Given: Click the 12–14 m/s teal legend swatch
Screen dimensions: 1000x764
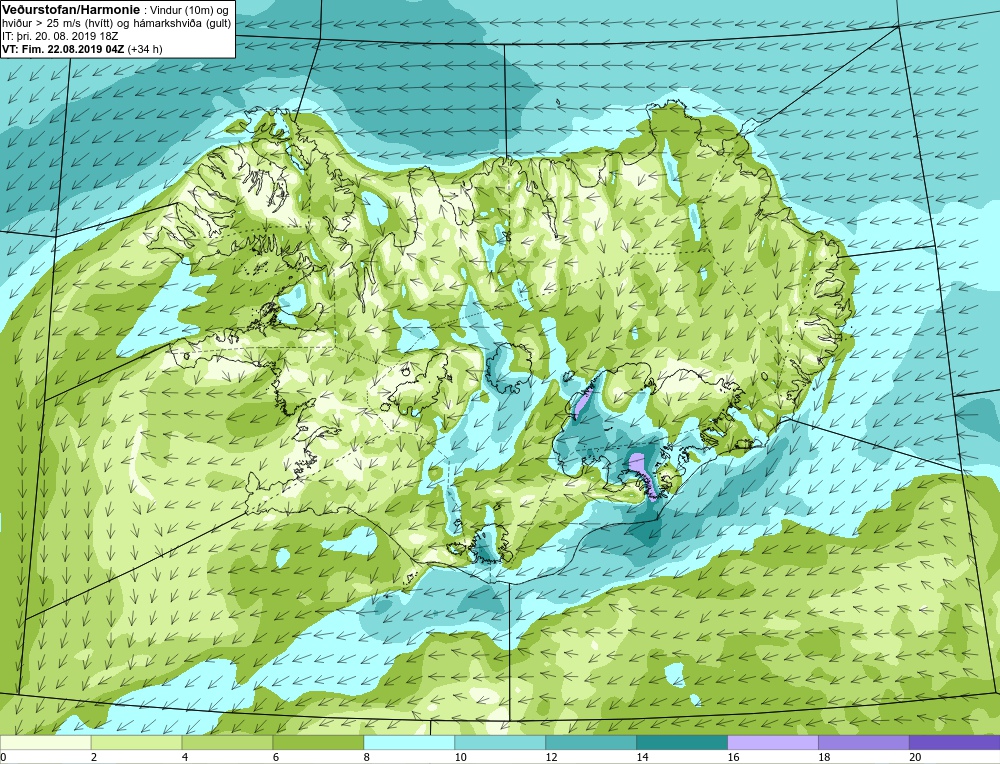Looking at the screenshot, I should click(591, 742).
